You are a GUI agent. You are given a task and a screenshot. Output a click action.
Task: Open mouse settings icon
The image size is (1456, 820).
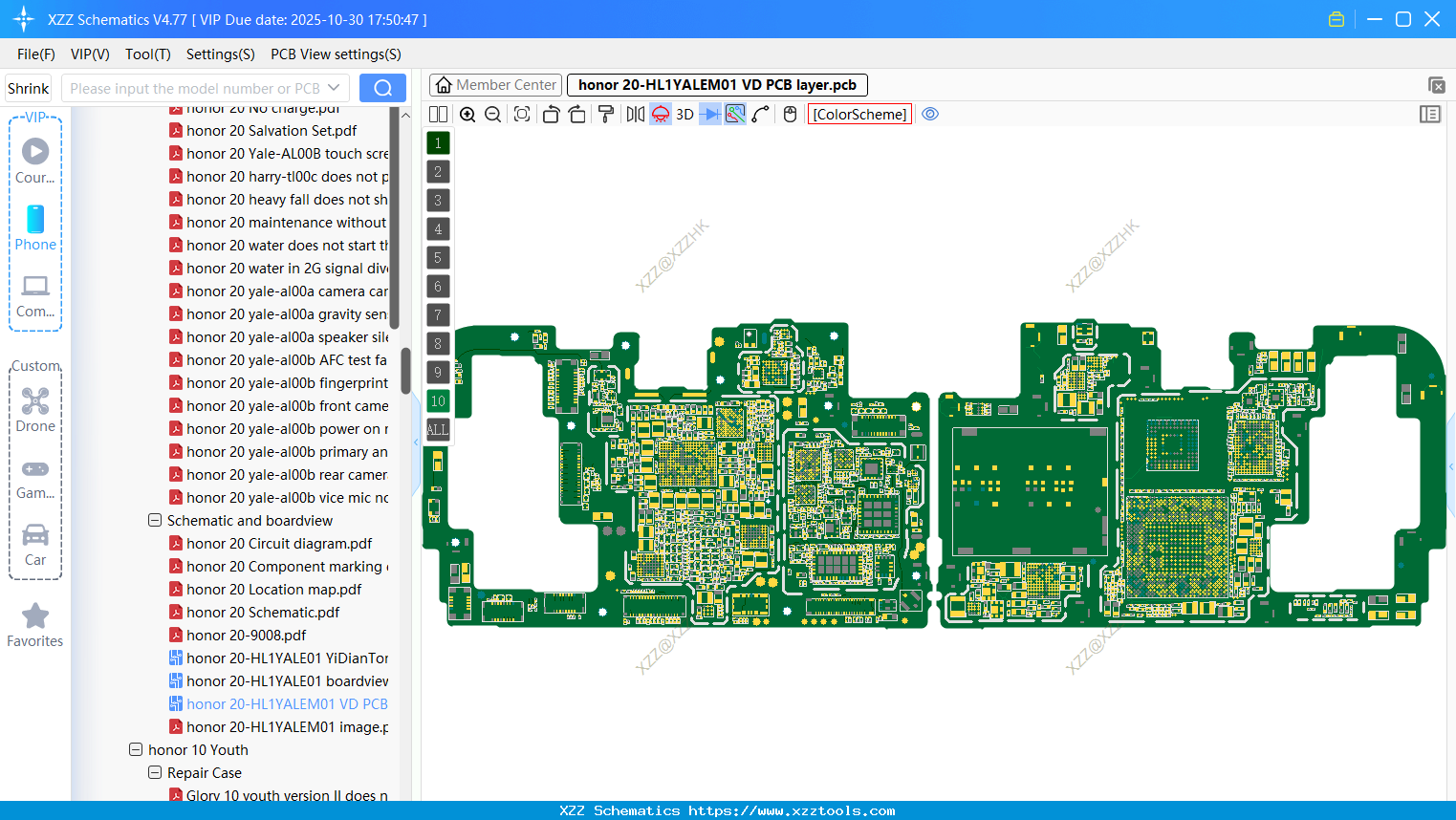click(x=790, y=115)
